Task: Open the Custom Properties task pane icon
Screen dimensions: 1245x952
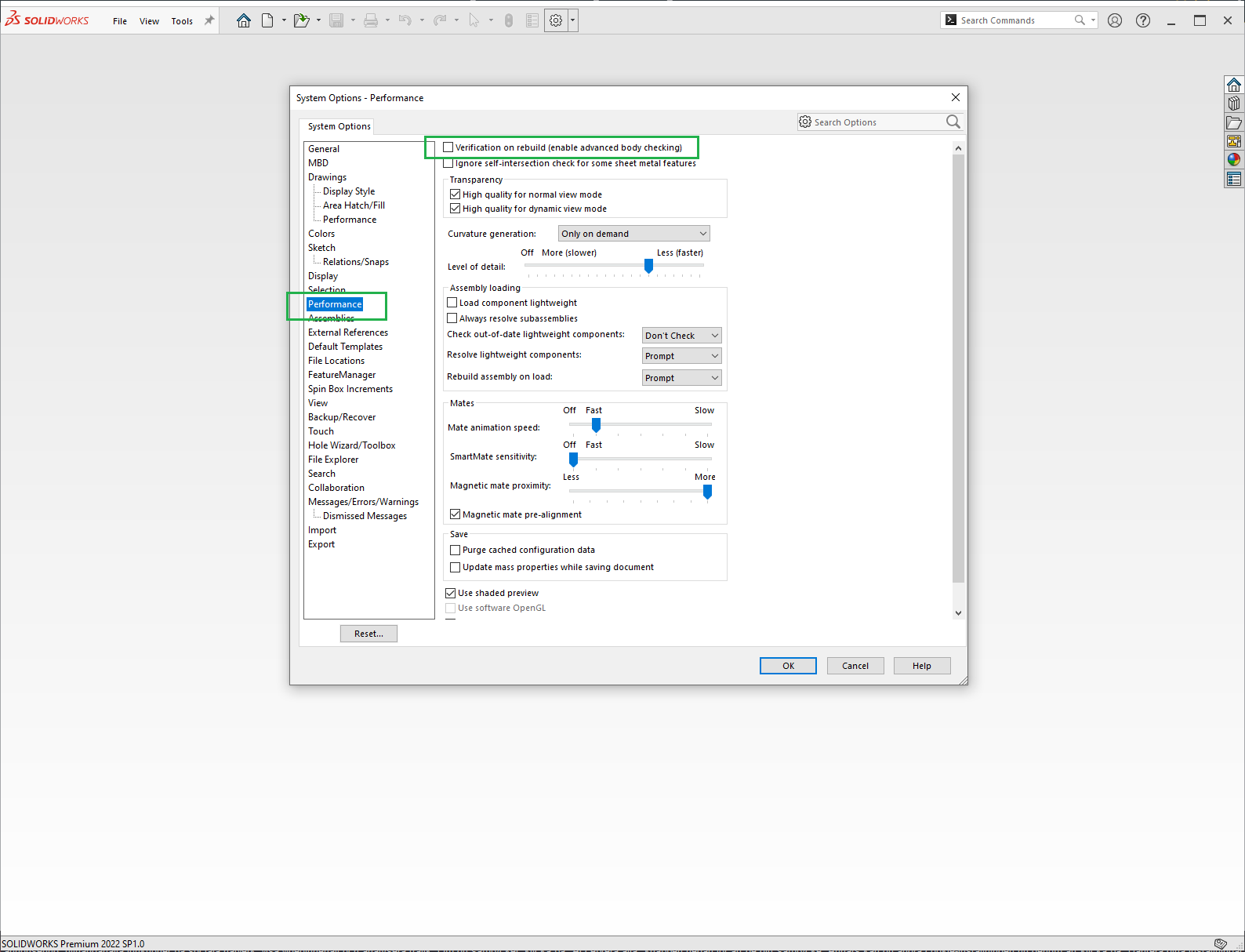Action: pos(1234,179)
